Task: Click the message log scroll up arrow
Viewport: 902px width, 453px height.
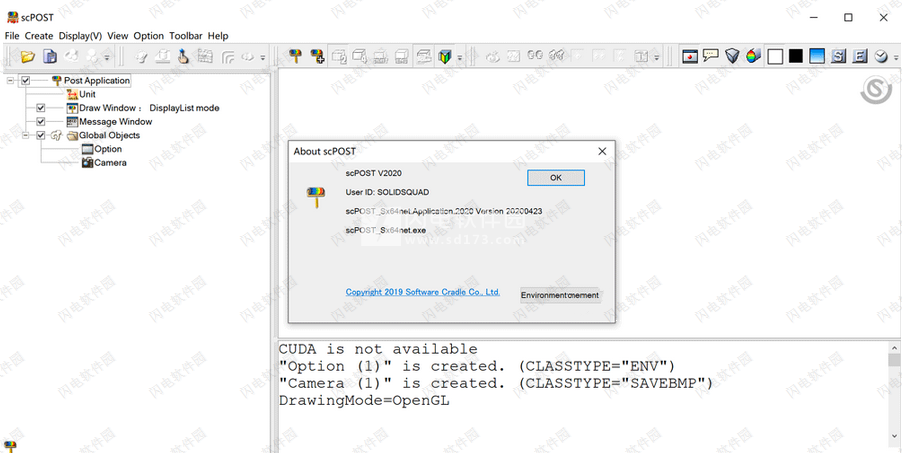Action: click(894, 347)
